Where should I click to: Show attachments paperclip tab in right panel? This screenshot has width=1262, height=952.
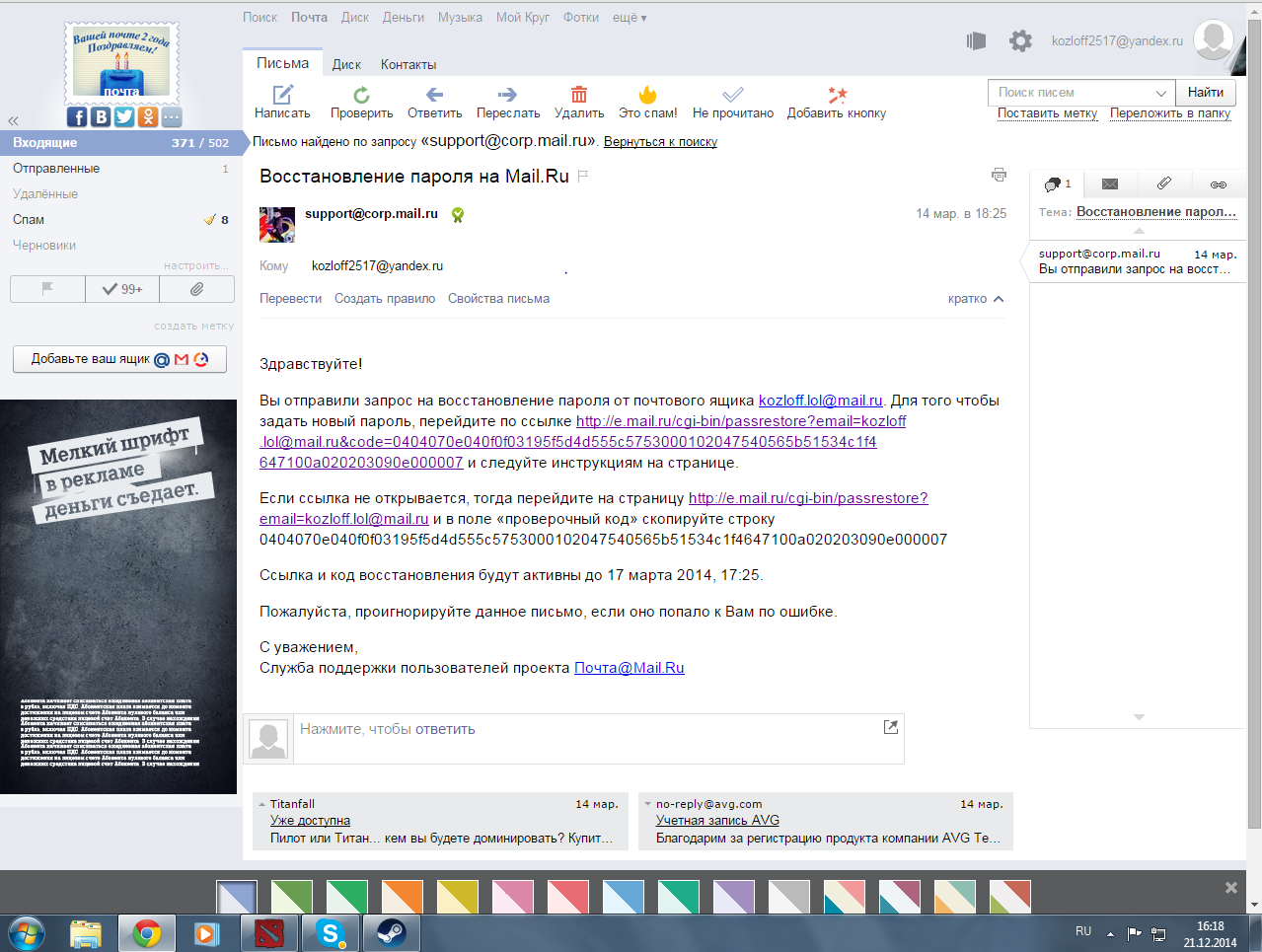point(1164,183)
